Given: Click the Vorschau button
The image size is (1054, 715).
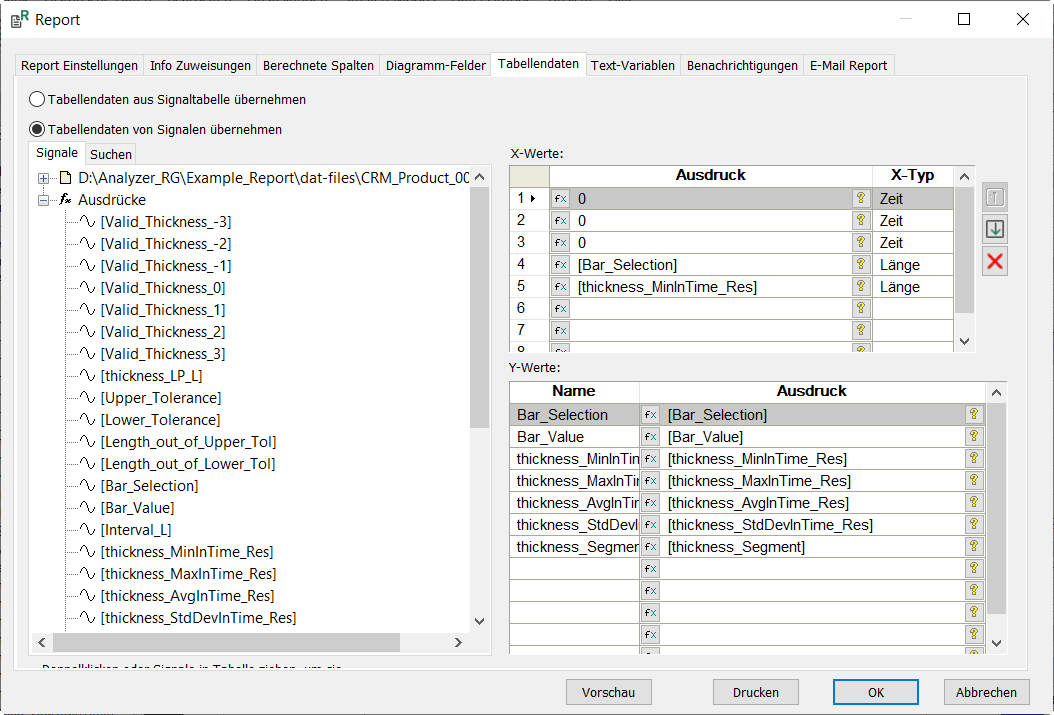Looking at the screenshot, I should tap(608, 692).
